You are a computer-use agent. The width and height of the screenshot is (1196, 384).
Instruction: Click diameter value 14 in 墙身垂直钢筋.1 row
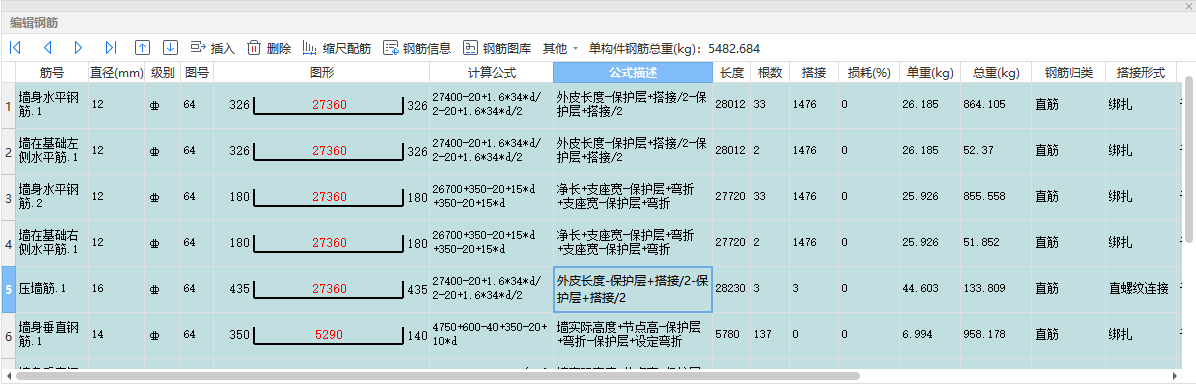pos(117,335)
